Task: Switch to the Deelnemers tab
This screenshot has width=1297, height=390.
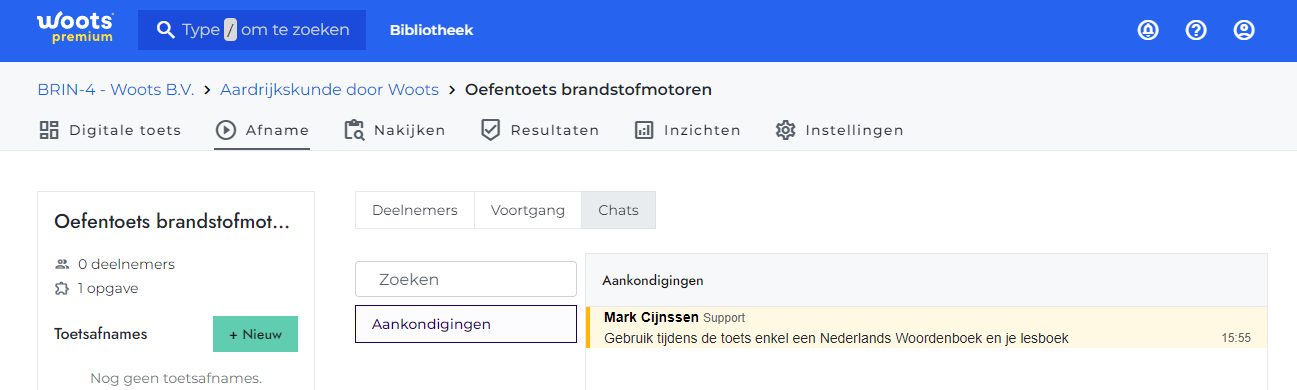Action: 415,210
